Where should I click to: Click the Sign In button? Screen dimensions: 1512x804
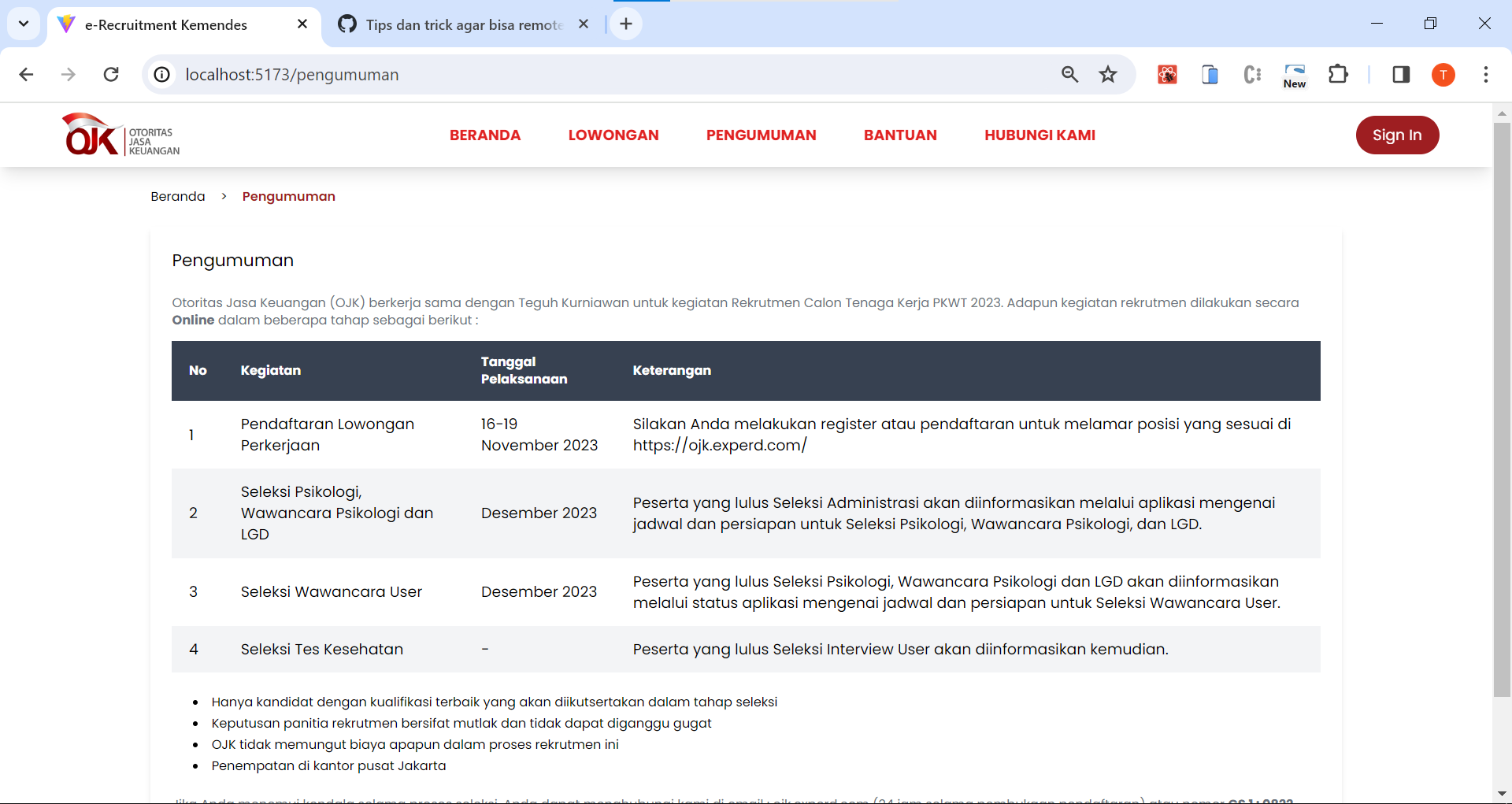(1397, 135)
